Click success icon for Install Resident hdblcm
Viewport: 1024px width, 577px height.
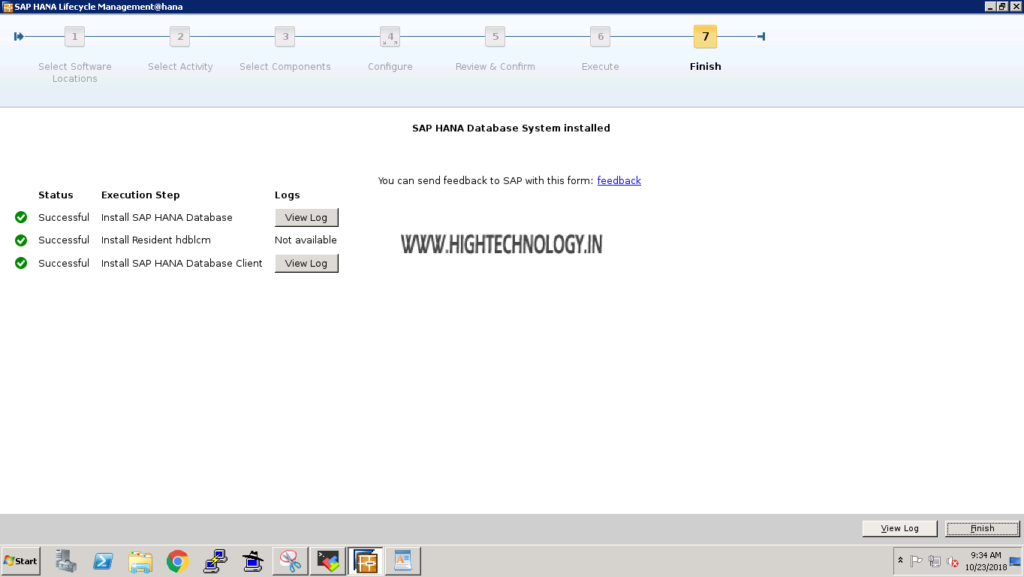(x=21, y=240)
